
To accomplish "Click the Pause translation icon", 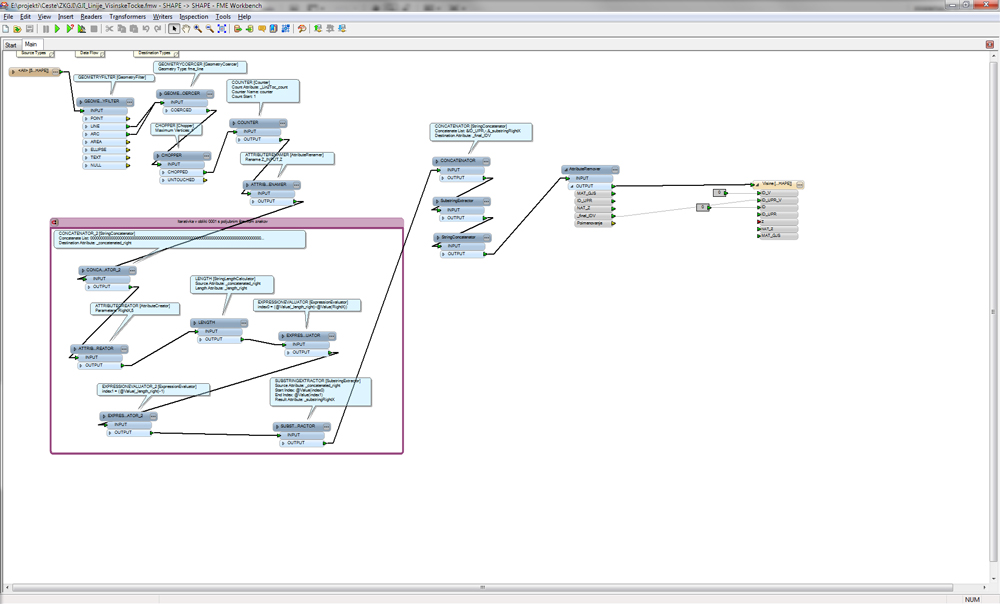I will [x=45, y=29].
